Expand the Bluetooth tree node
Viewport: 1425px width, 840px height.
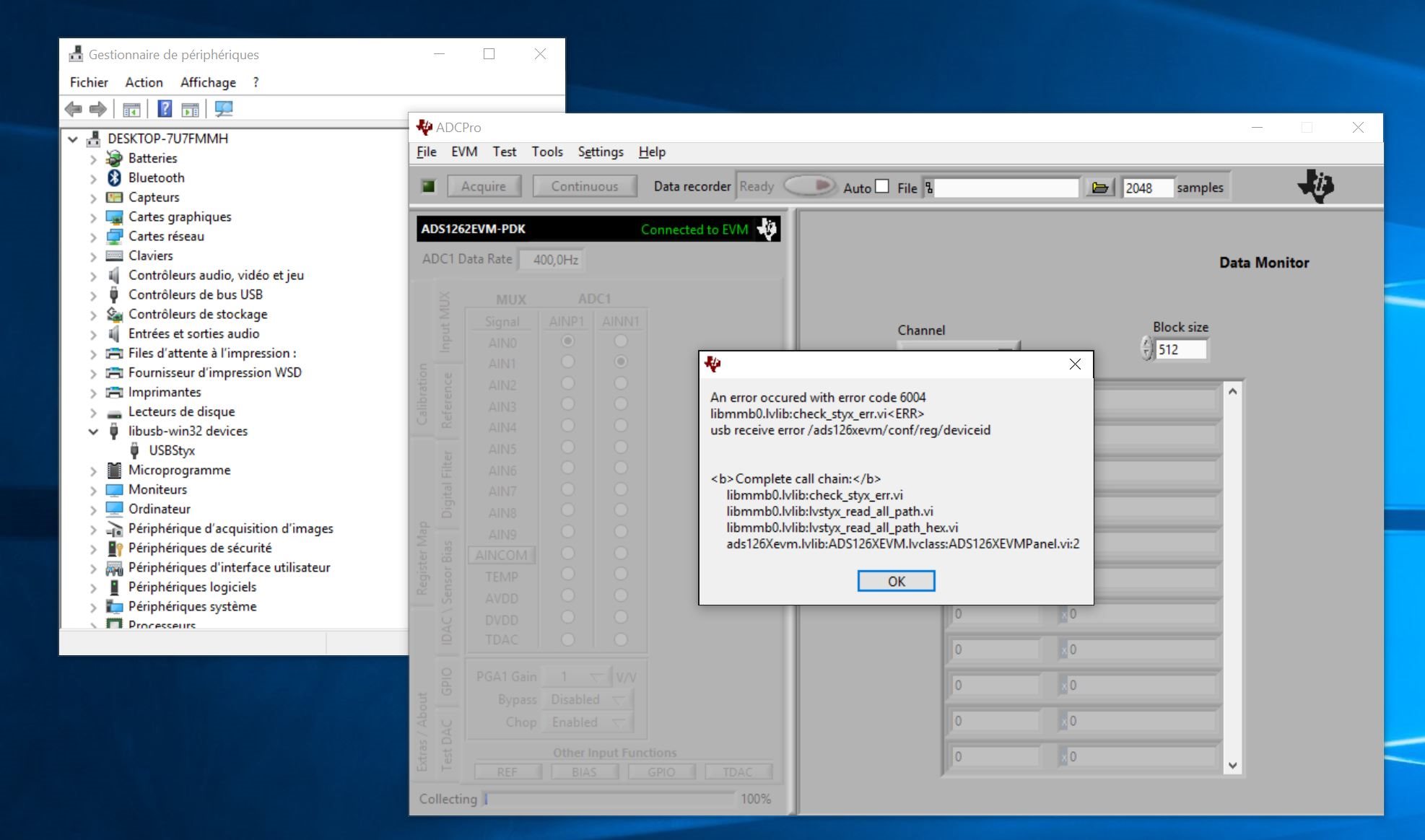[x=93, y=178]
